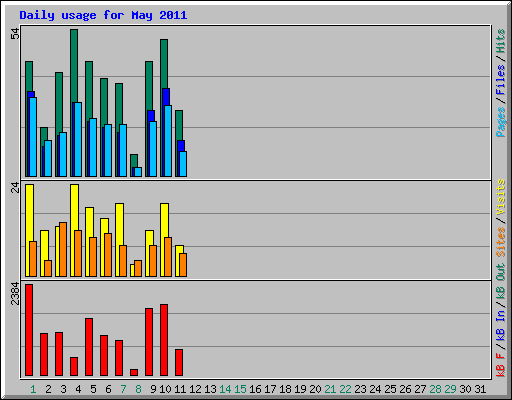Click day 21 on the x-axis
512x400 pixels.
(x=330, y=389)
